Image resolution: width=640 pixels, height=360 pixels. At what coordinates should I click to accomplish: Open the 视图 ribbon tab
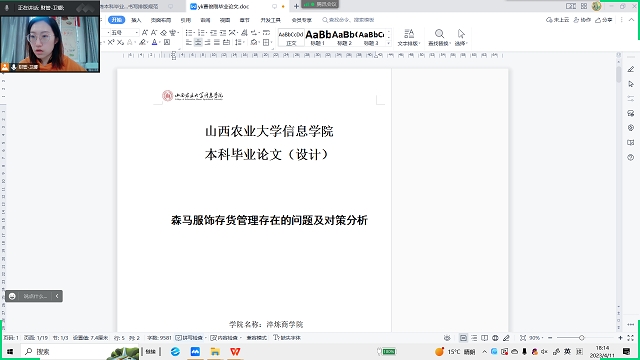click(225, 20)
